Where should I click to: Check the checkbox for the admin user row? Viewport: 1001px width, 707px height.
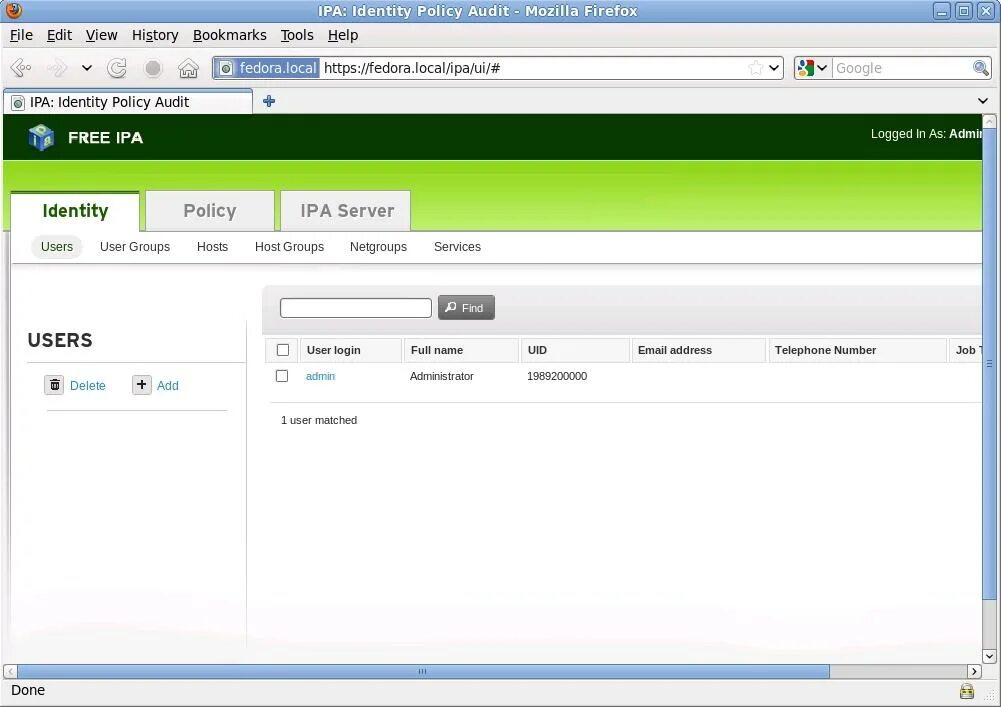tap(282, 376)
